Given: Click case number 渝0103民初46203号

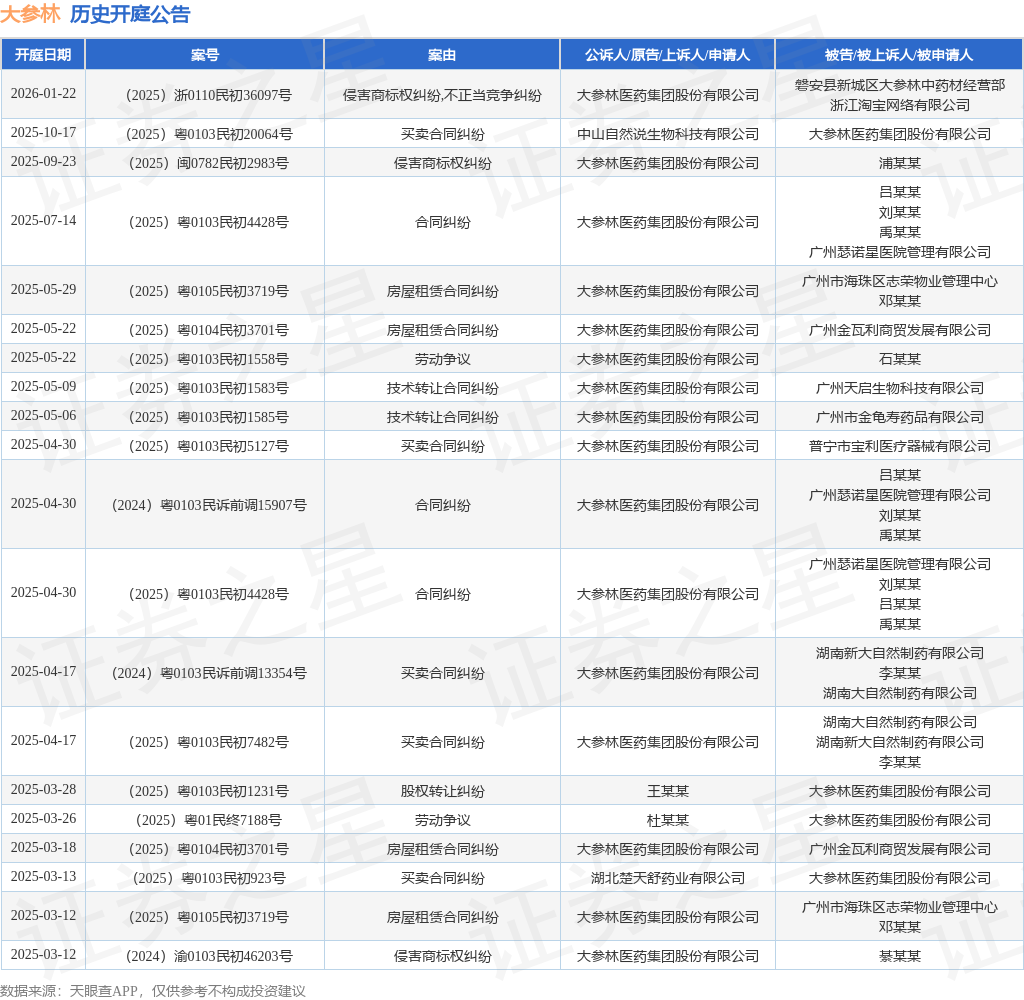Looking at the screenshot, I should tap(209, 956).
